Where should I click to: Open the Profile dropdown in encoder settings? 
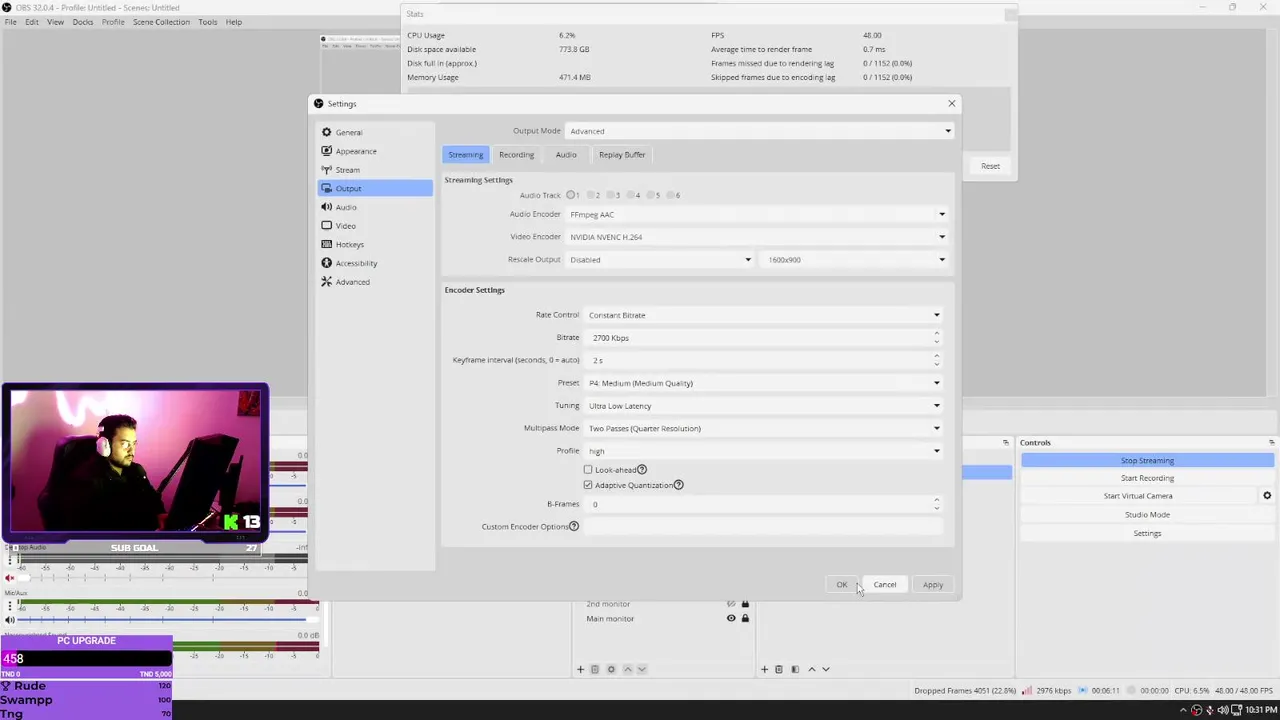click(x=764, y=451)
